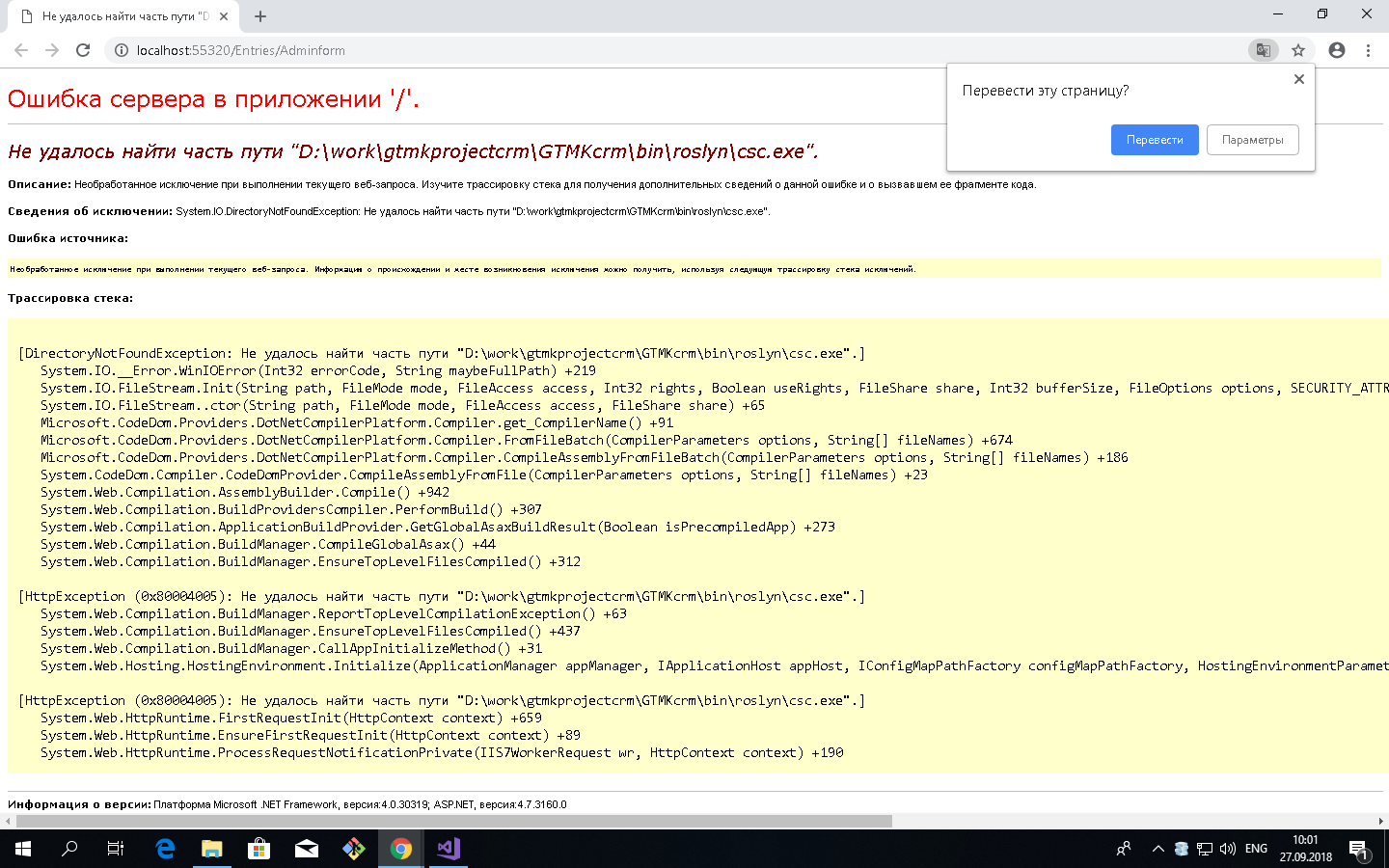The image size is (1389, 868).
Task: Open network status tray icon
Action: 1205,849
